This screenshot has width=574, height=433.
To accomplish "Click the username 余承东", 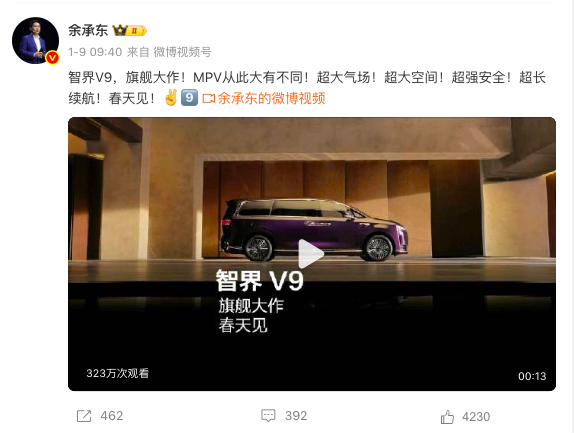I will (x=88, y=30).
